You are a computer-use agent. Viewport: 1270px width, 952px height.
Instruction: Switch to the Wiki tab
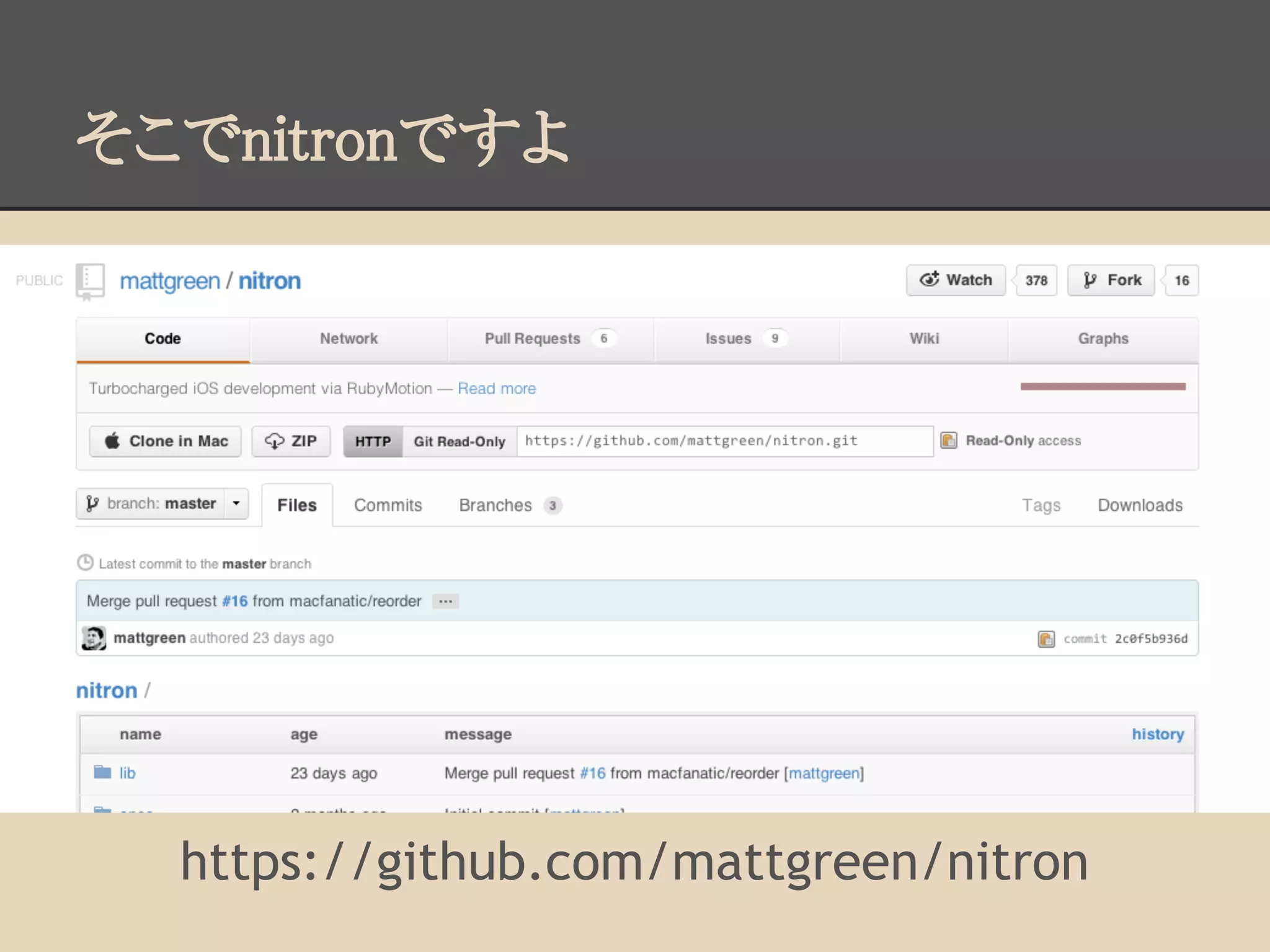point(924,339)
